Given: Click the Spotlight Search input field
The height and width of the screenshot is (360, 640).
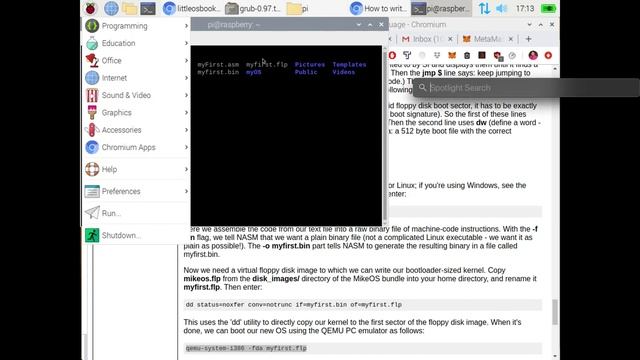Looking at the screenshot, I should click(527, 87).
